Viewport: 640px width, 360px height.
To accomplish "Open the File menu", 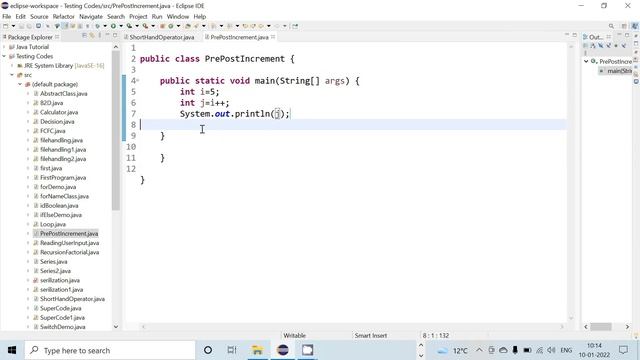I will (x=7, y=16).
